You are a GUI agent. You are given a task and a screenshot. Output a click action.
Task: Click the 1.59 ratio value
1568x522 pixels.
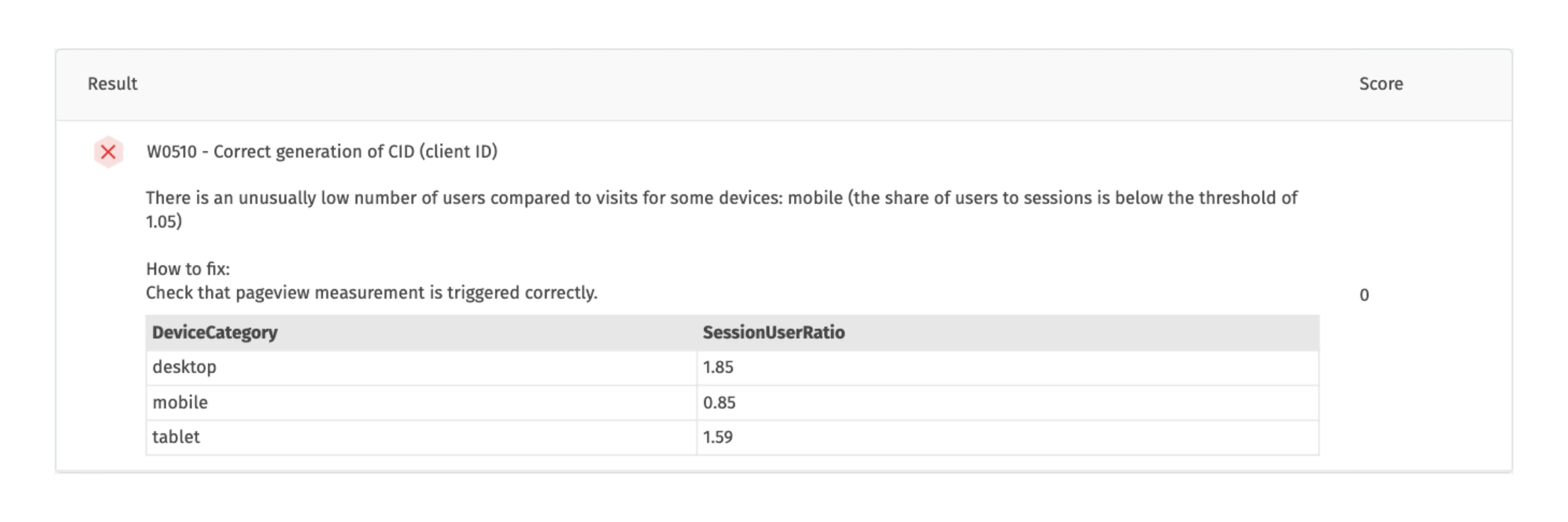(718, 437)
